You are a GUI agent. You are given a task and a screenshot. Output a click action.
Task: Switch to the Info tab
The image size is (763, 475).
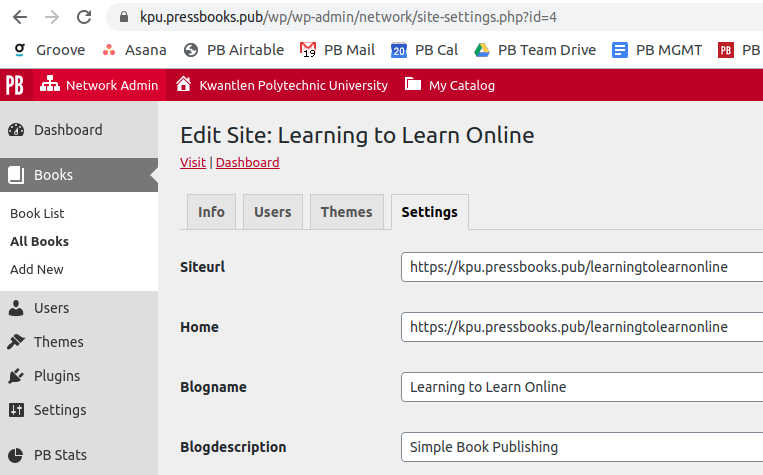[211, 212]
